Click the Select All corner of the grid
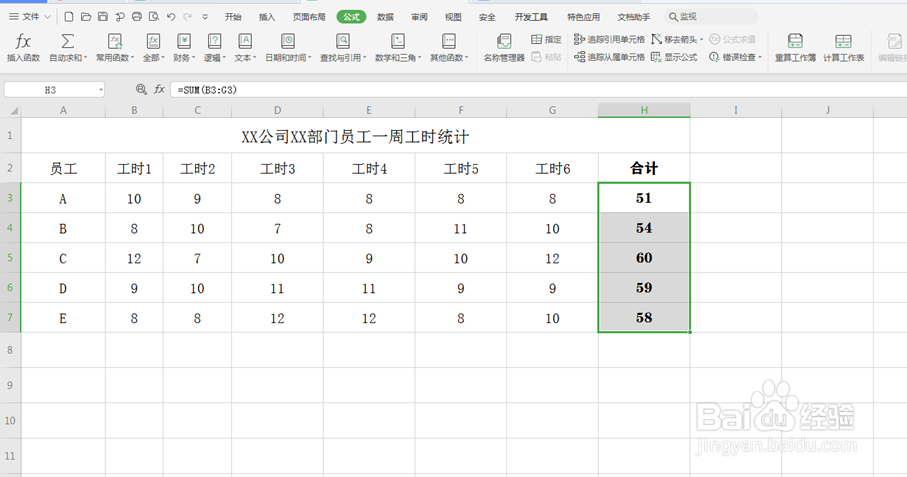This screenshot has height=477, width=907. (11, 110)
